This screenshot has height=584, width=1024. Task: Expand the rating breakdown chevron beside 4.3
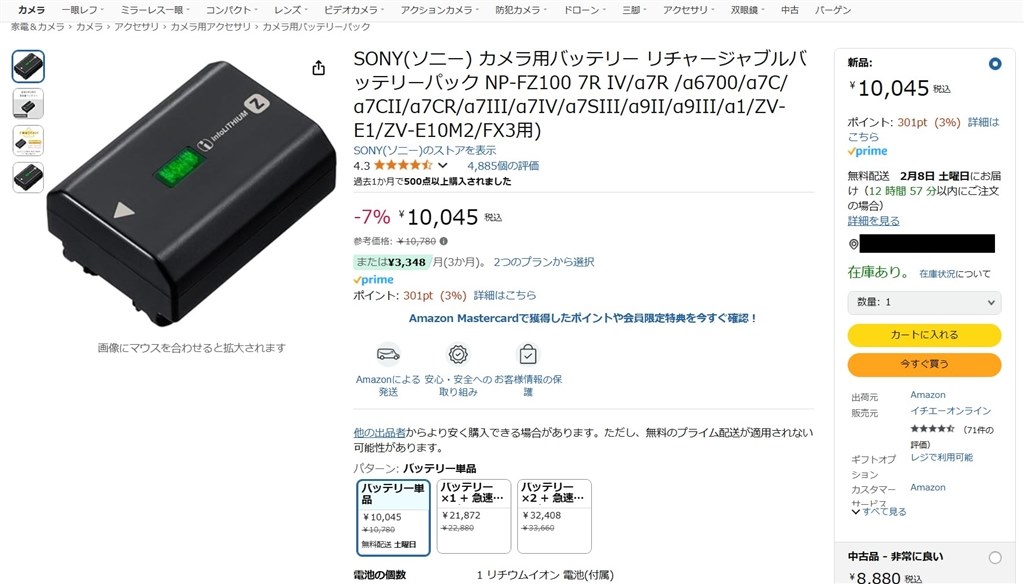pyautogui.click(x=443, y=165)
